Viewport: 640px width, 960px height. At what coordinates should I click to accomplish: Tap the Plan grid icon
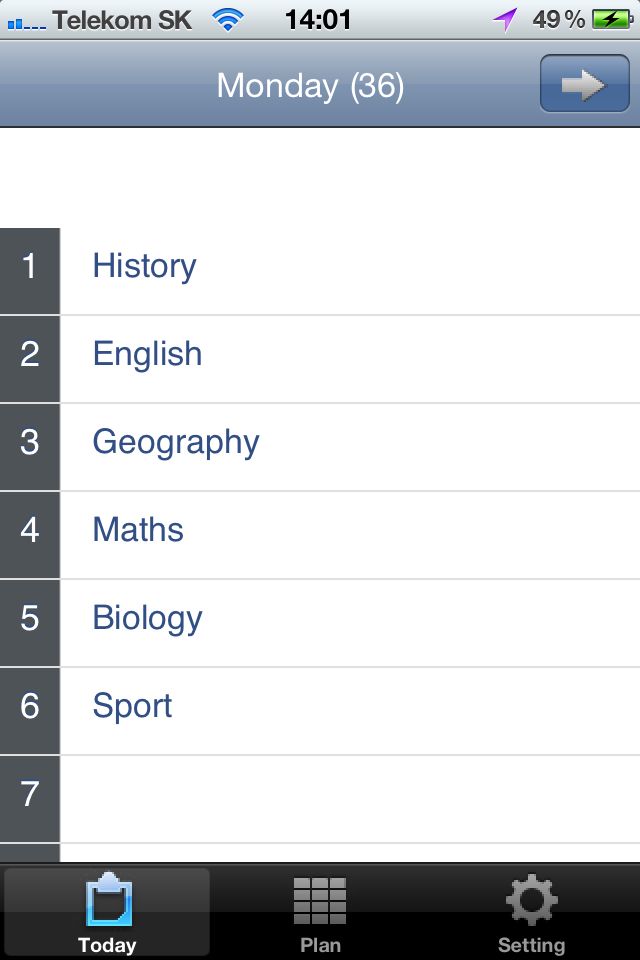pyautogui.click(x=320, y=900)
